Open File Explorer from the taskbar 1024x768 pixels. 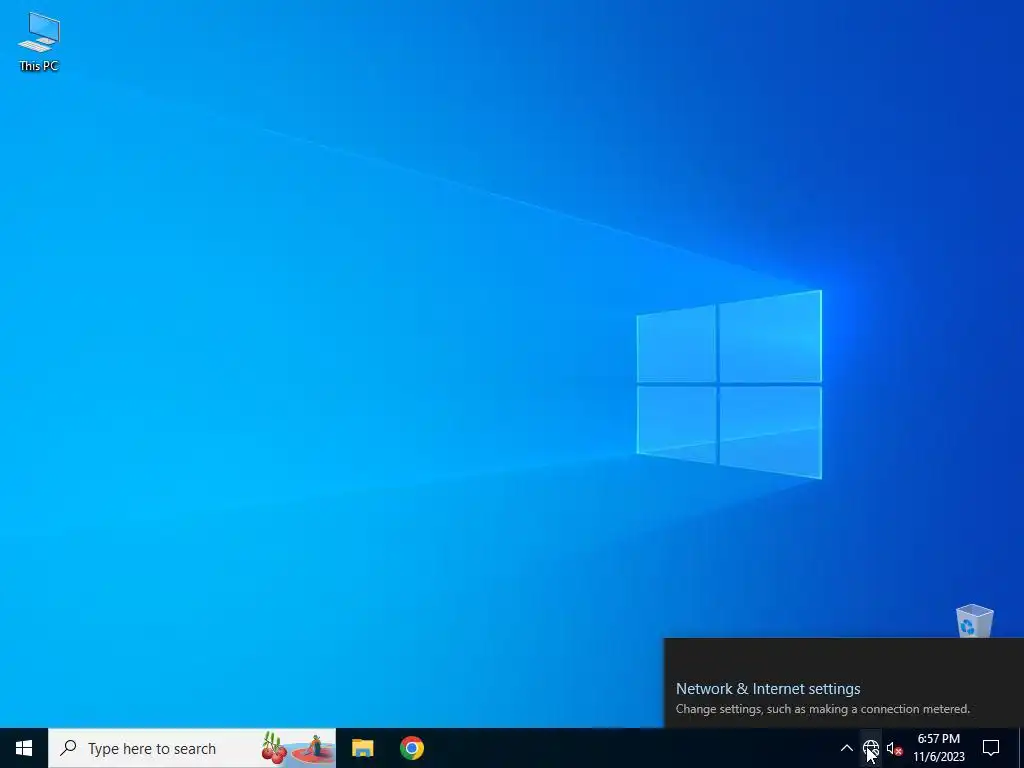pos(362,748)
